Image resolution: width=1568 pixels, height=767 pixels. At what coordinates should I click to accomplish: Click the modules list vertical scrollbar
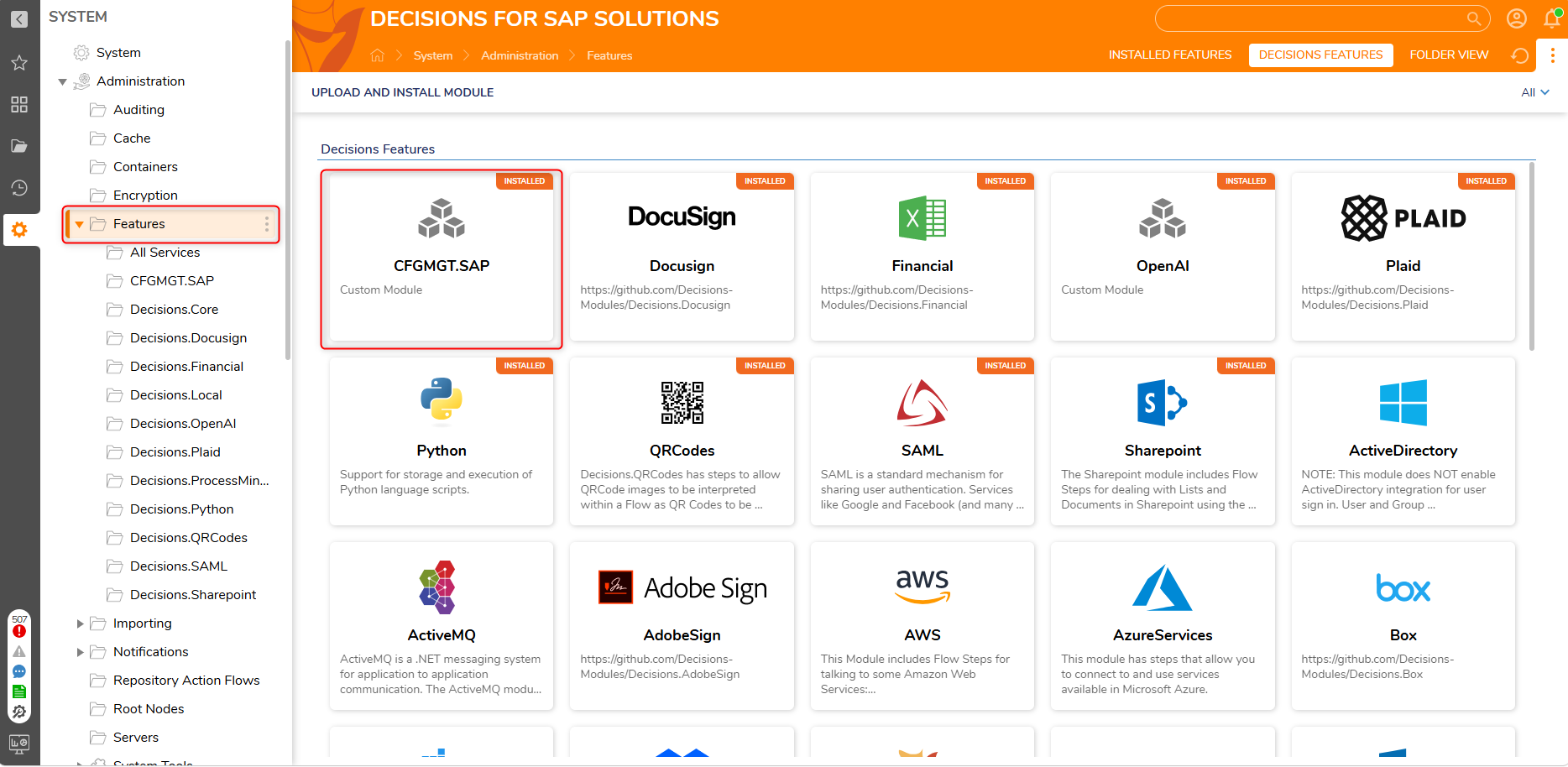(1532, 257)
